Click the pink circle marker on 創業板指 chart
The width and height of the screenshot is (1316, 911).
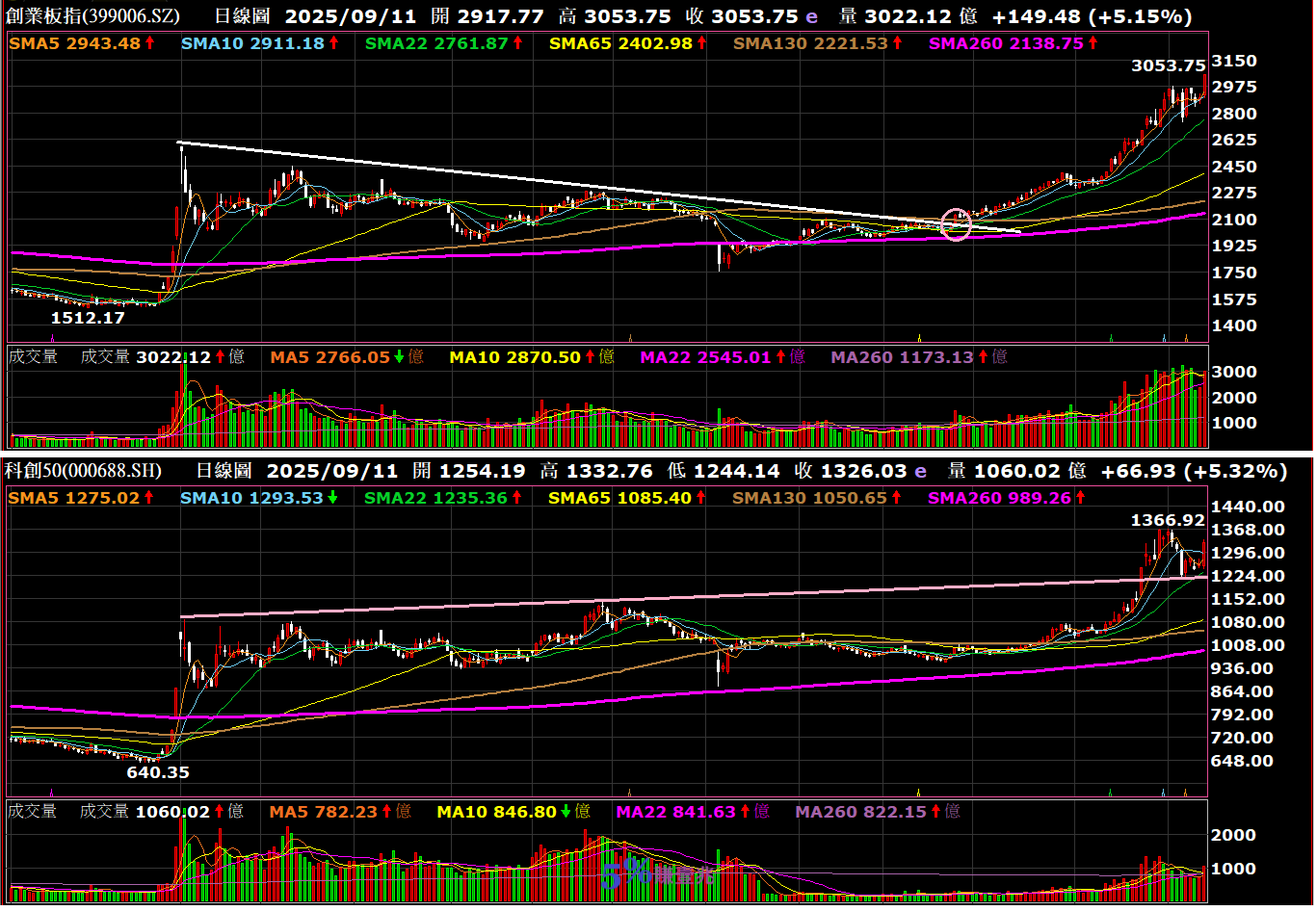coord(956,224)
